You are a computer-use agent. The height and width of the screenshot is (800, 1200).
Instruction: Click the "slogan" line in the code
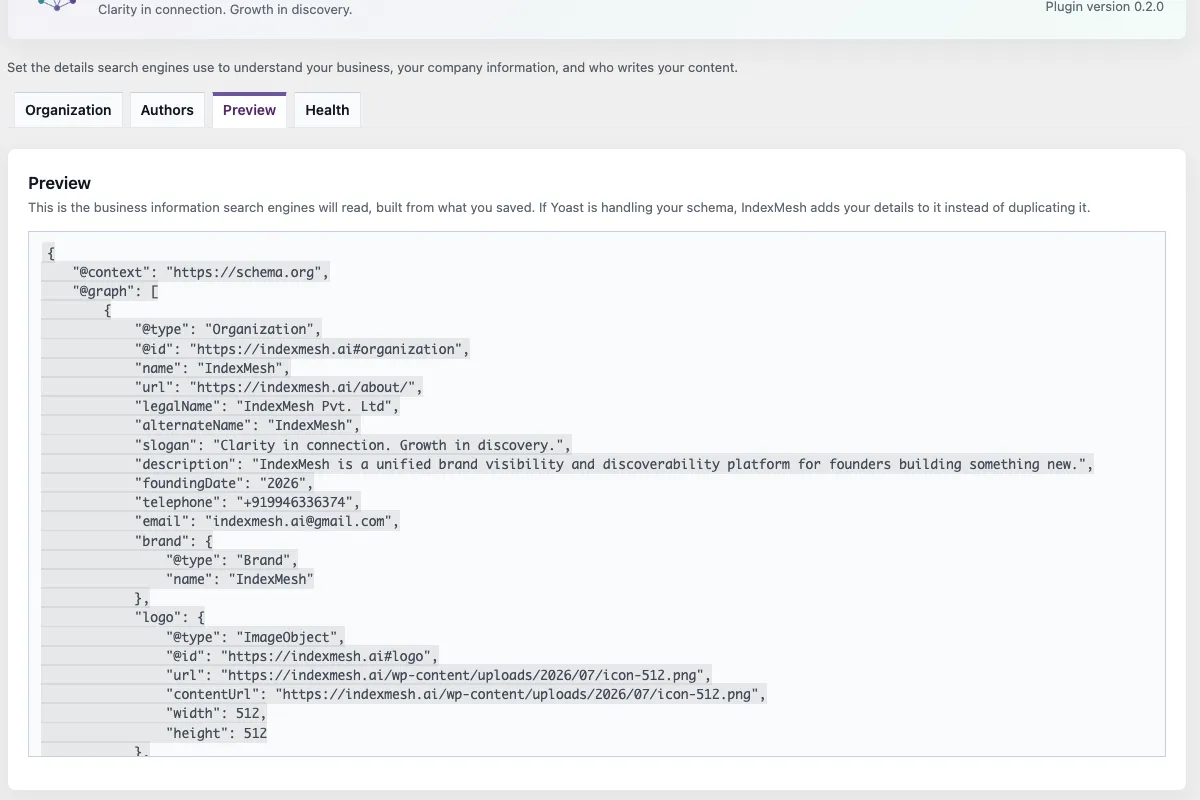[x=353, y=445]
